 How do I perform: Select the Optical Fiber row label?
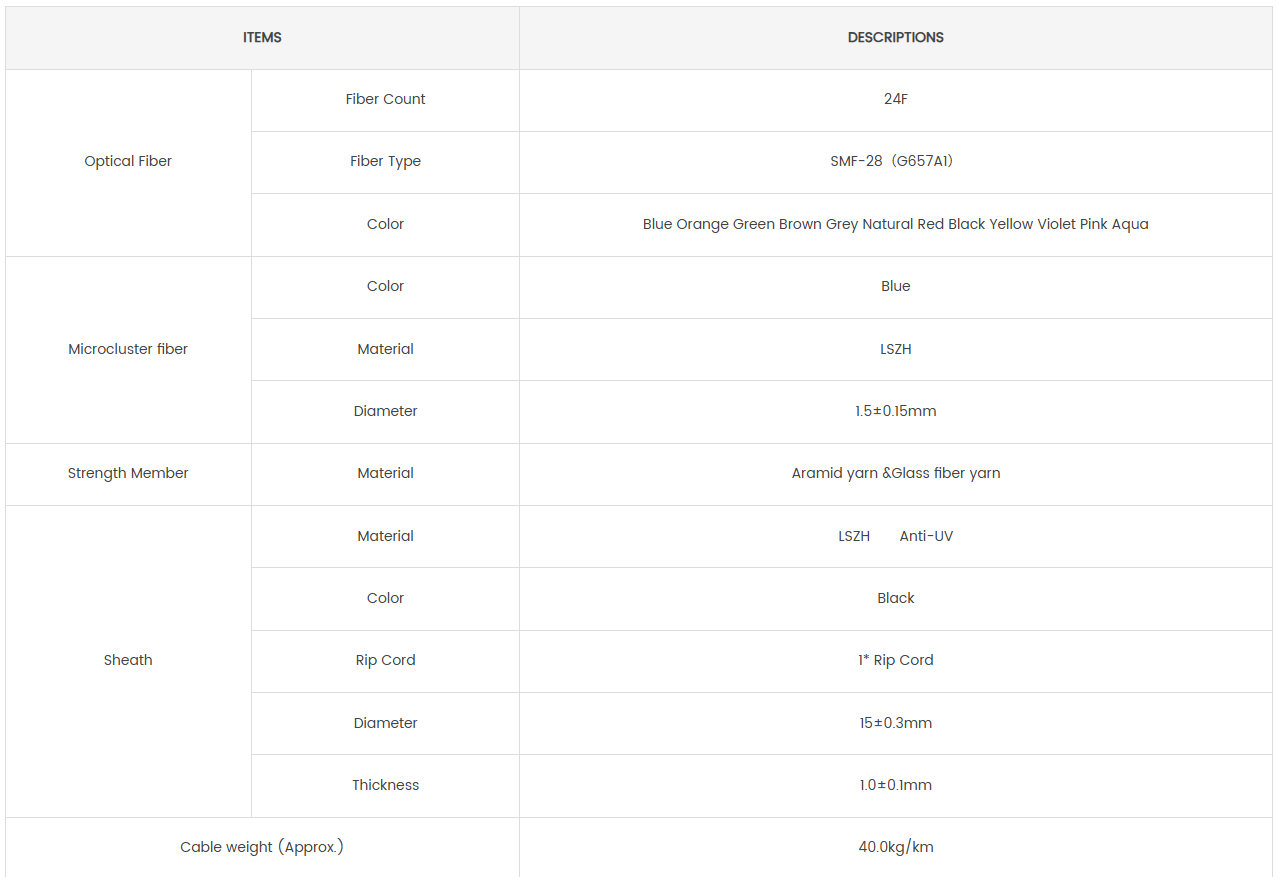[x=128, y=161]
